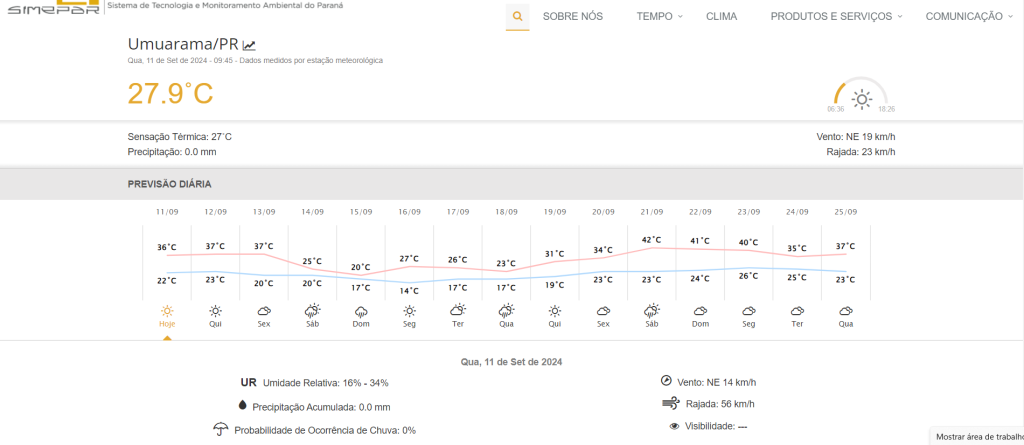This screenshot has height=445, width=1024.
Task: Select Wednesday 18/09 rain forecast icon
Action: point(507,311)
